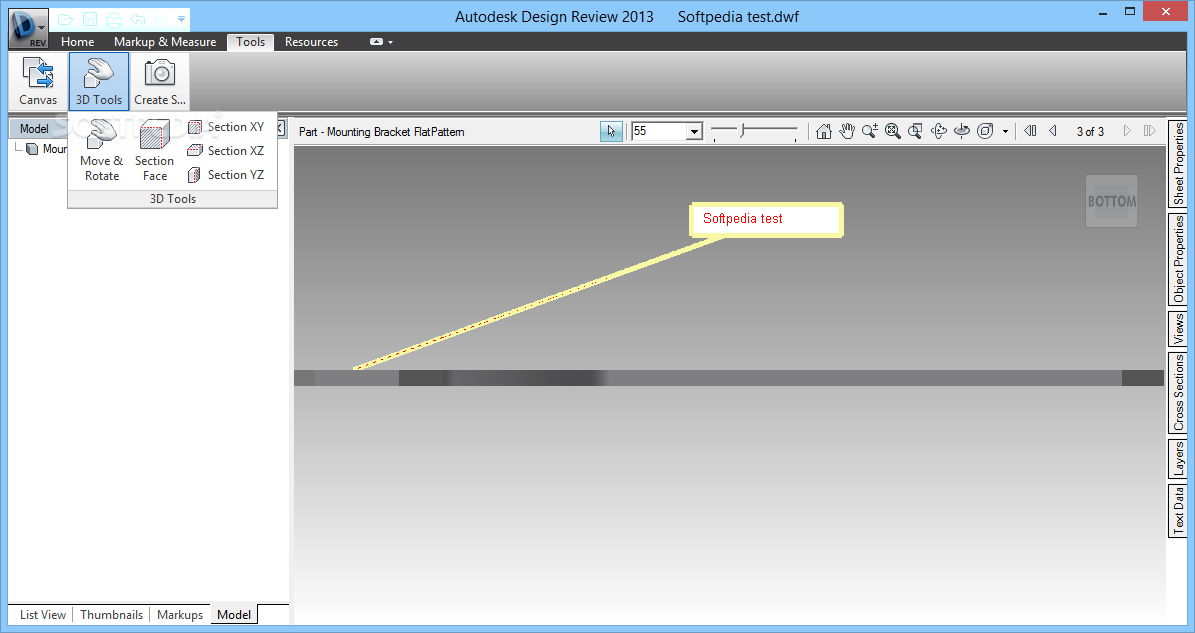Select the Section Face tool
The height and width of the screenshot is (633, 1195).
point(155,151)
